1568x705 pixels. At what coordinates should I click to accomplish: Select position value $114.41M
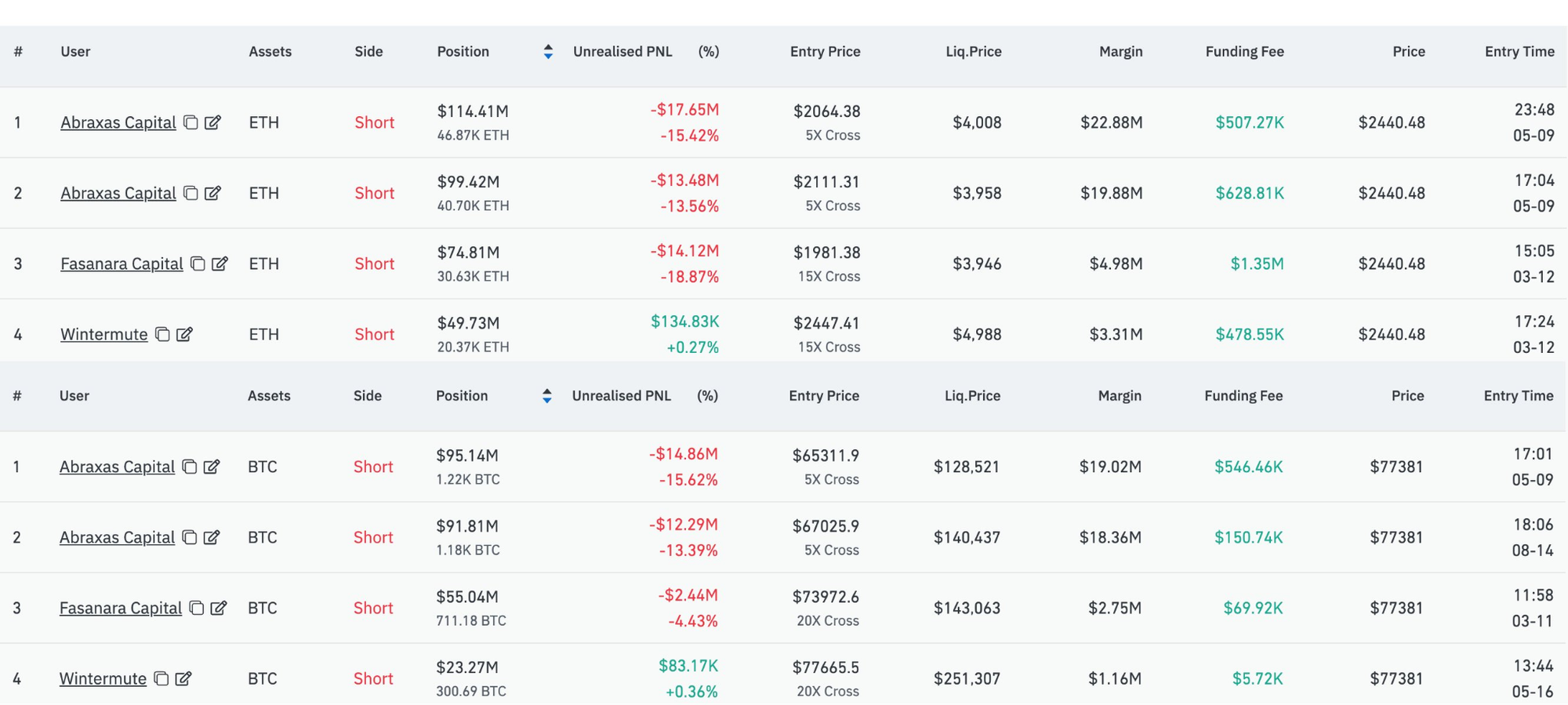473,111
